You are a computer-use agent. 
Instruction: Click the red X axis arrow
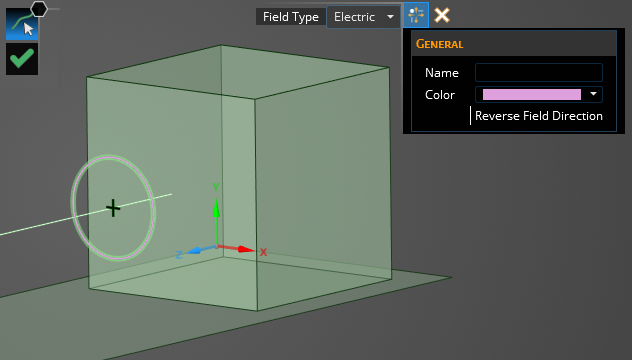pyautogui.click(x=245, y=249)
